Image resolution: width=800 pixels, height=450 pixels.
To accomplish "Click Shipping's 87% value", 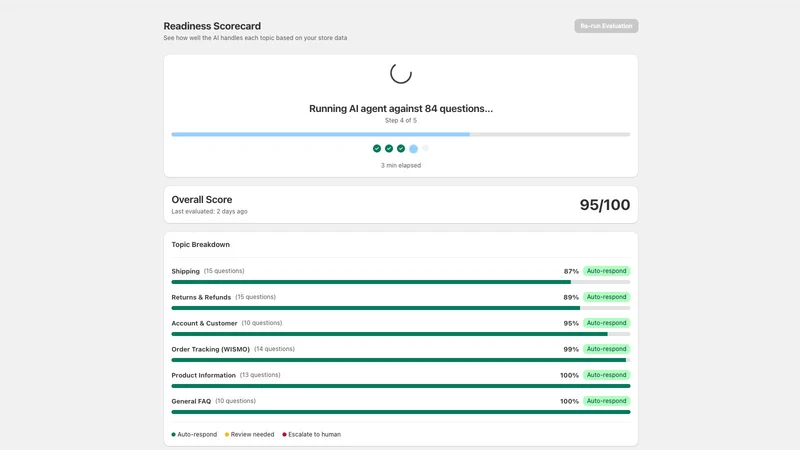I will click(571, 271).
